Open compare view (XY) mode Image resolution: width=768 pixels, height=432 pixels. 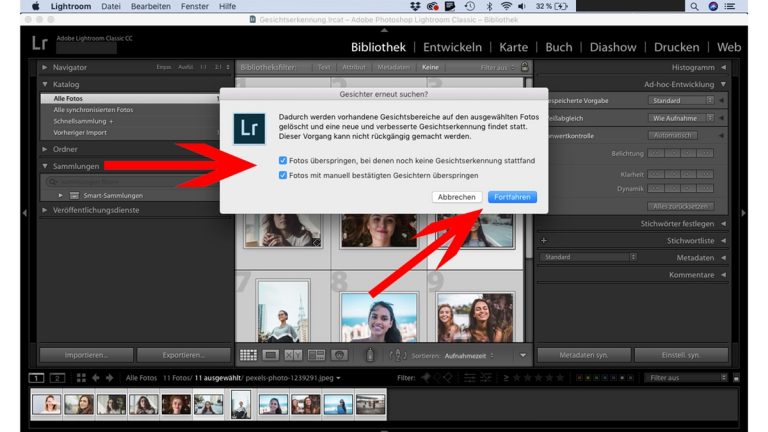click(x=294, y=355)
